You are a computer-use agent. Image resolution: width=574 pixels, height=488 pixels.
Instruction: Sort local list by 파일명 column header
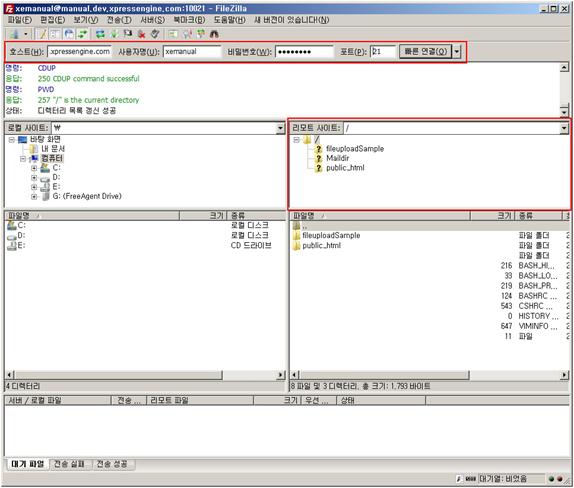92,216
